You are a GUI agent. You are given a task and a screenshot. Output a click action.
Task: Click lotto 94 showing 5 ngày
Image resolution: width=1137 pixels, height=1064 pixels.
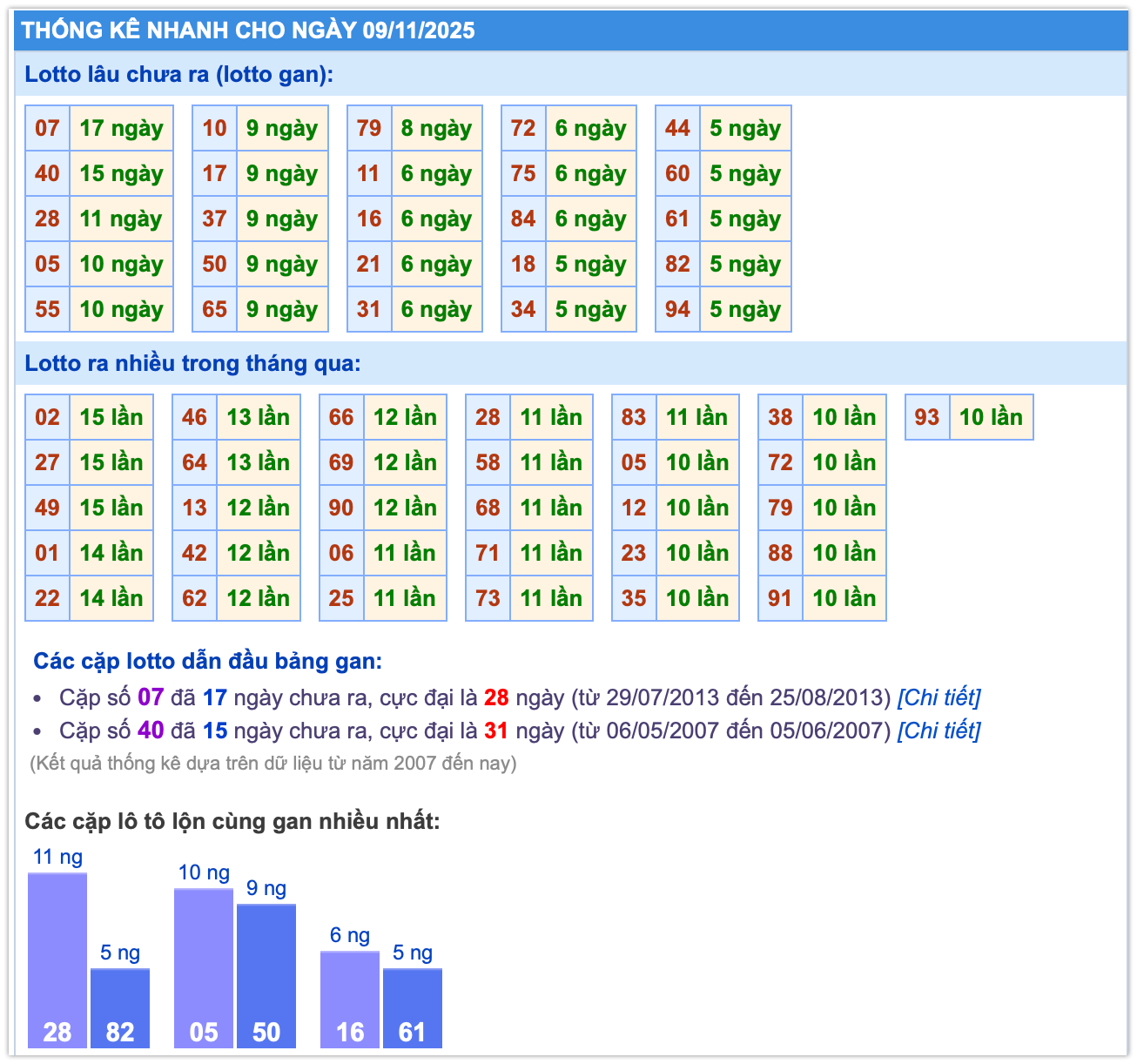point(677,310)
